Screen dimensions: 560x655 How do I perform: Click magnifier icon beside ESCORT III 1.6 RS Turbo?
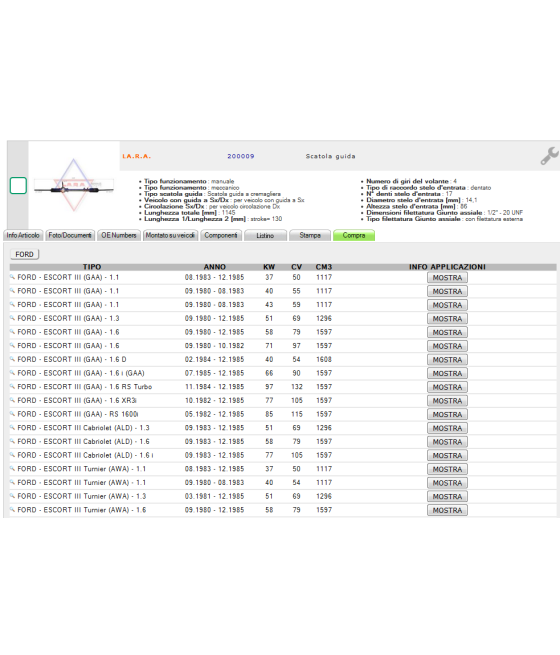(13, 386)
